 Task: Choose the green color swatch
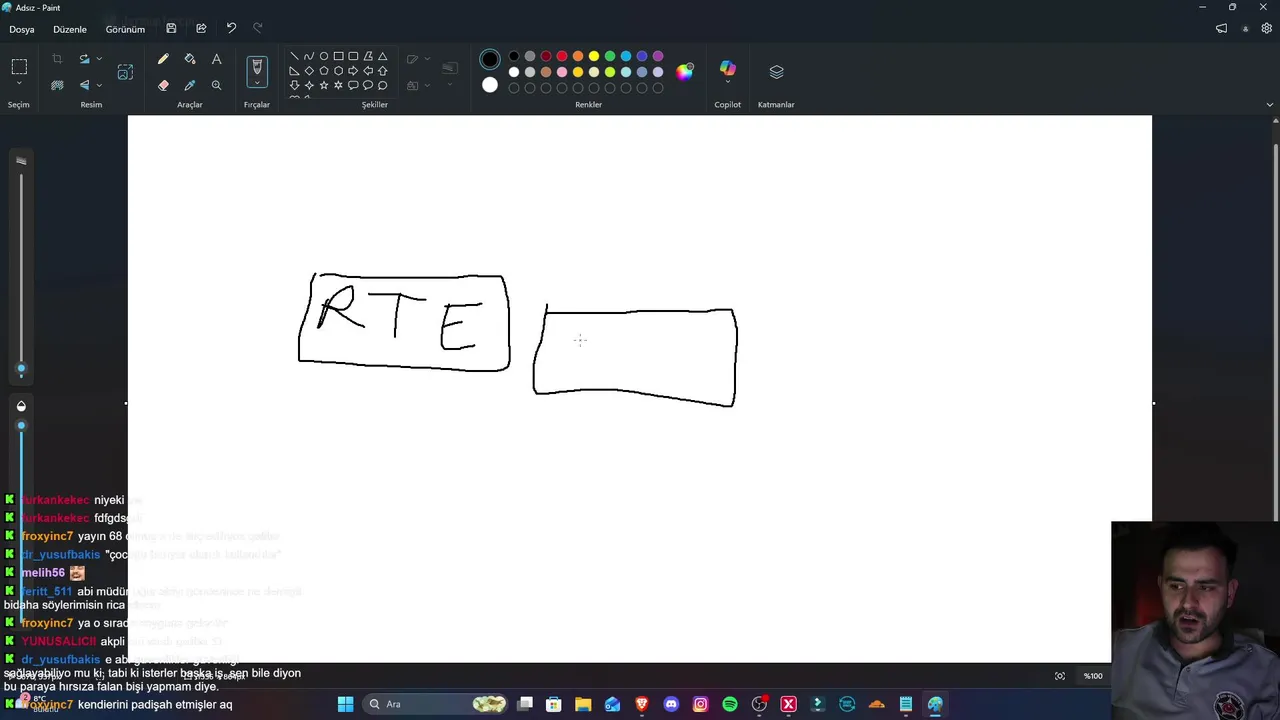(x=610, y=56)
